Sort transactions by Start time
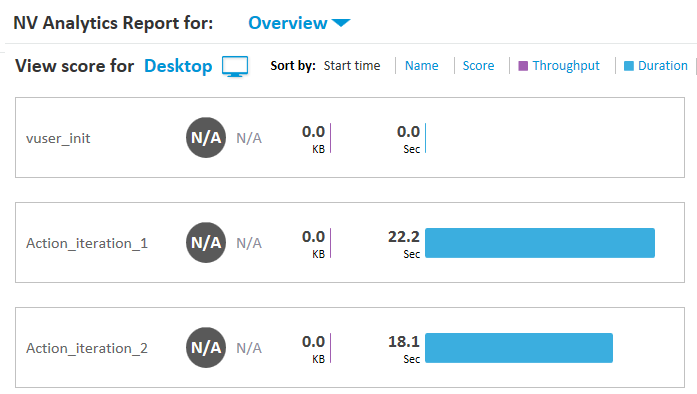 point(352,66)
